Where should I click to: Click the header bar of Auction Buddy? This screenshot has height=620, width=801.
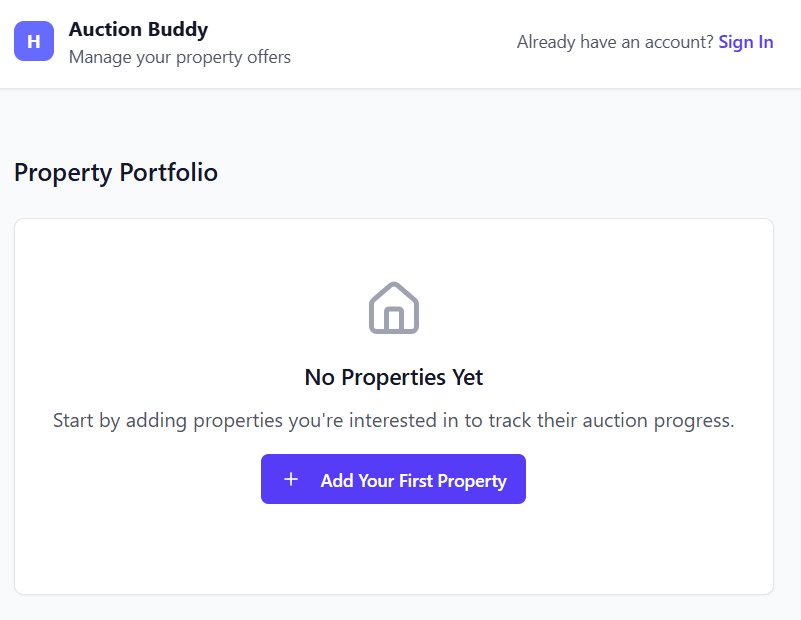[400, 43]
